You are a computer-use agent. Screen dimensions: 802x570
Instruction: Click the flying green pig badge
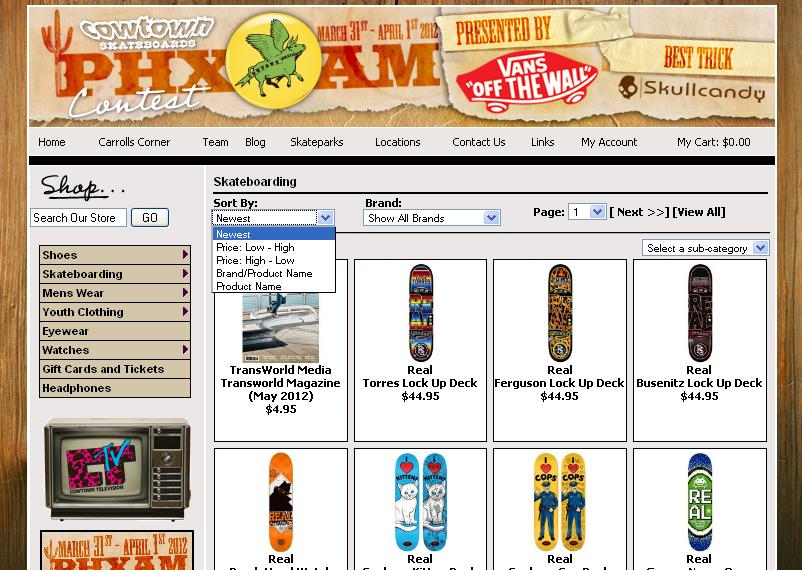click(274, 60)
